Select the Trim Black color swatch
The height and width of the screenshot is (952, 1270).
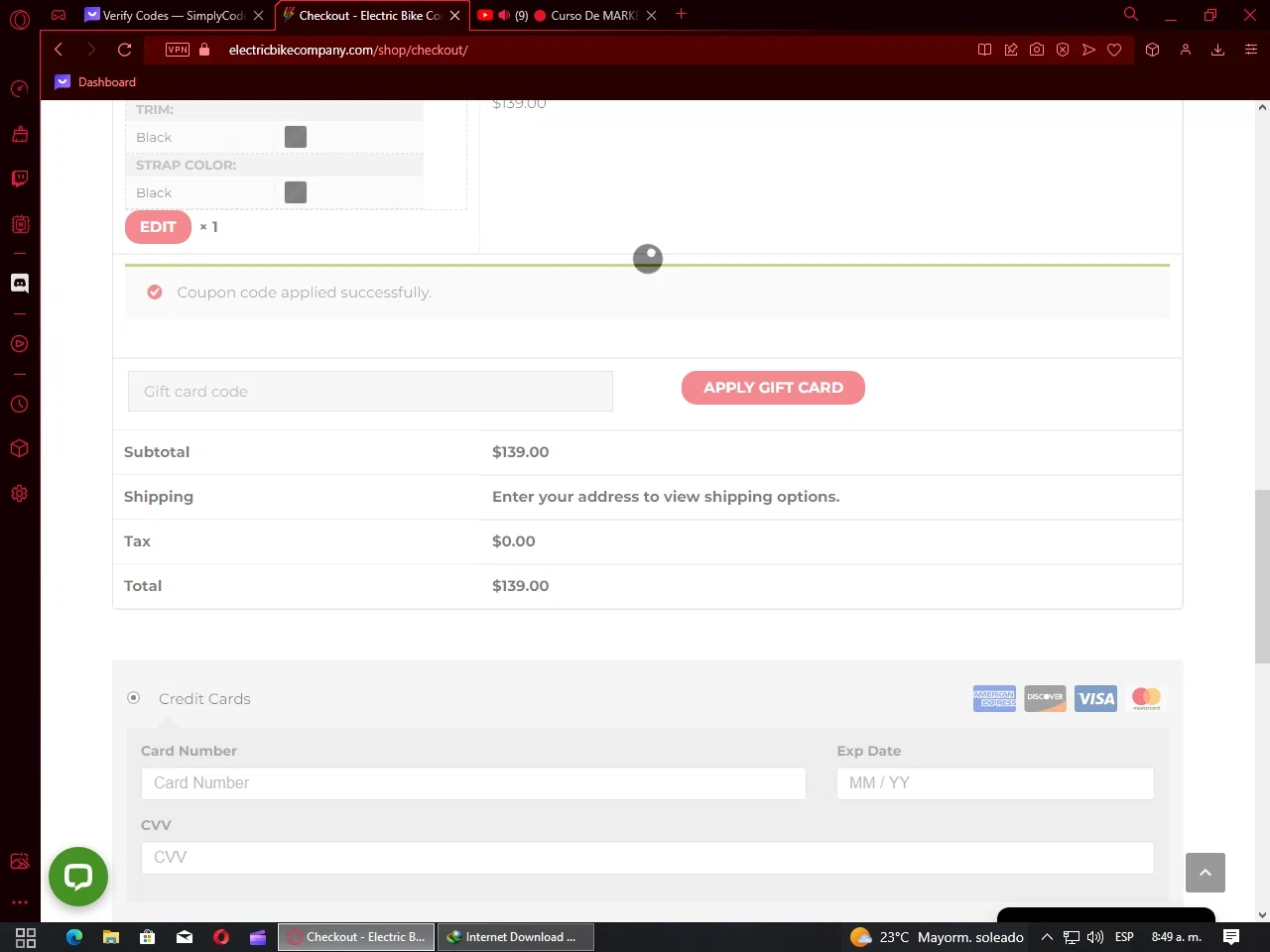pyautogui.click(x=296, y=137)
